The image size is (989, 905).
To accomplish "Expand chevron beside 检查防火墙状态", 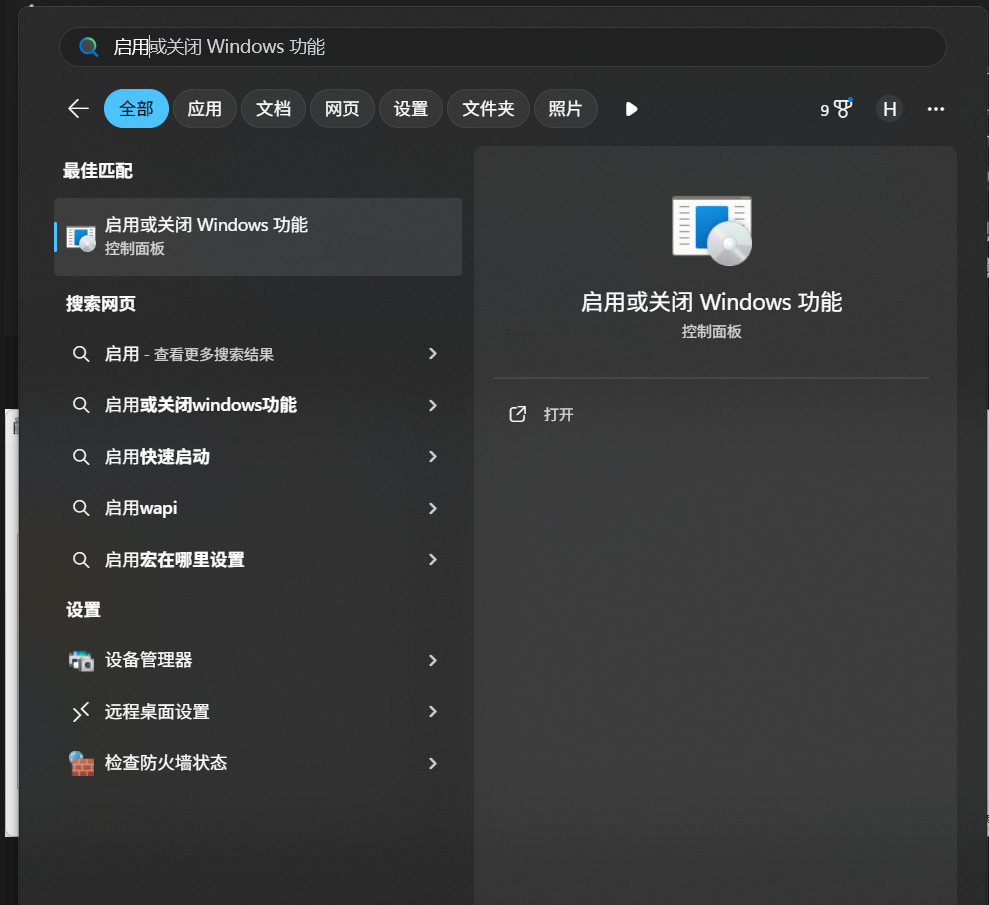I will [x=433, y=764].
